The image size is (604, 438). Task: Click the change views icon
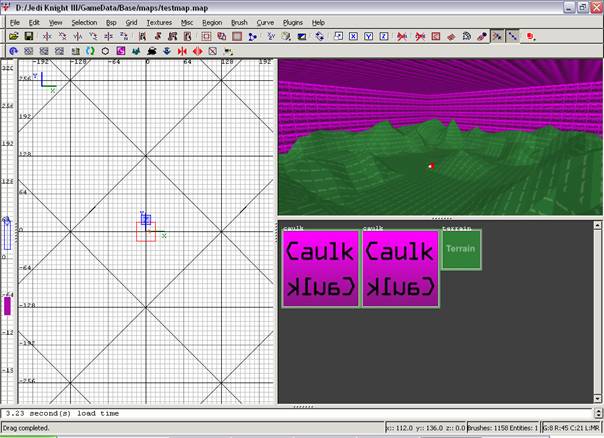[271, 36]
